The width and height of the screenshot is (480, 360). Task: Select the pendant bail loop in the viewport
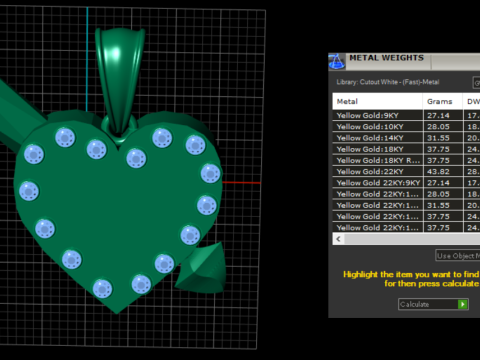[120, 80]
